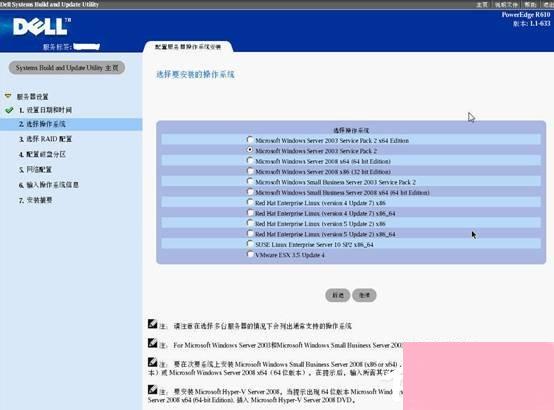Go to step 1 设置日期和时间
This screenshot has height=410, width=554.
tap(46, 110)
